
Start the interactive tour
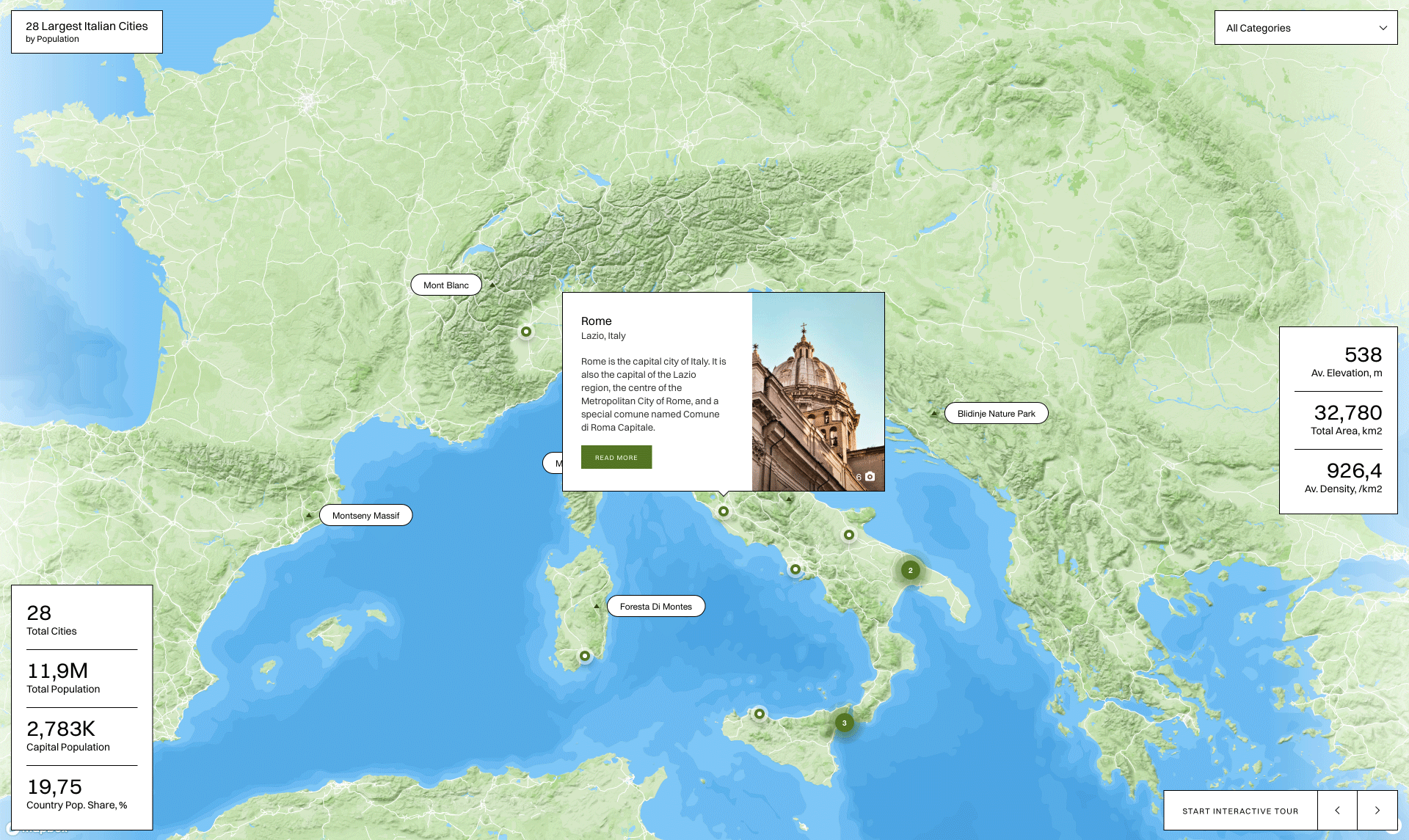[1240, 811]
